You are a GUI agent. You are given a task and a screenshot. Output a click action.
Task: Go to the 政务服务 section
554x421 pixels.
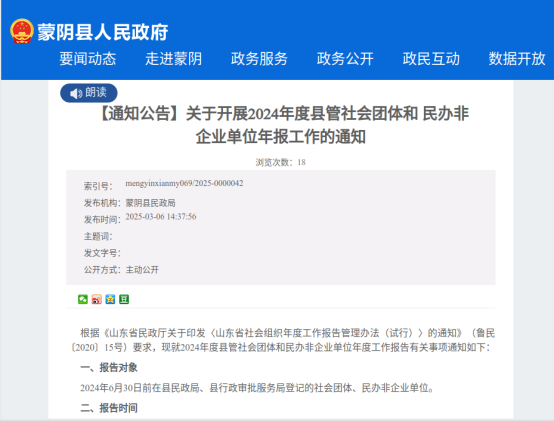[x=259, y=59]
